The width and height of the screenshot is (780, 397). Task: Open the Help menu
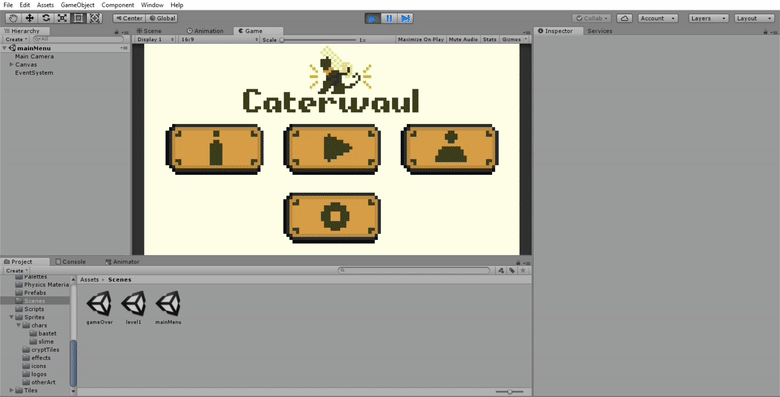(x=177, y=5)
